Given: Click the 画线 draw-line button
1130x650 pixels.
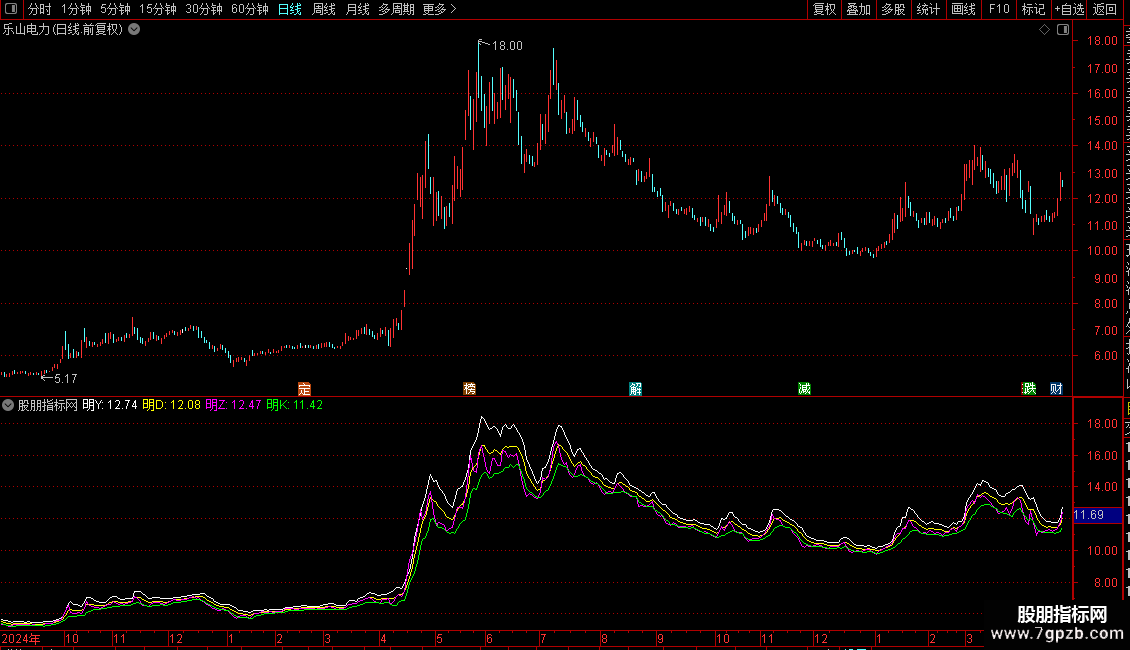Looking at the screenshot, I should (x=964, y=9).
